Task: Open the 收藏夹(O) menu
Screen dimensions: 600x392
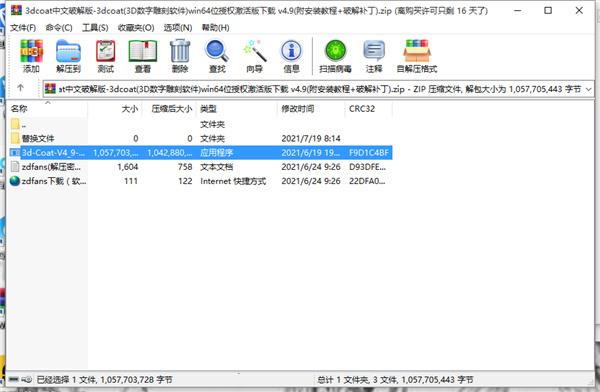Action: click(x=136, y=28)
